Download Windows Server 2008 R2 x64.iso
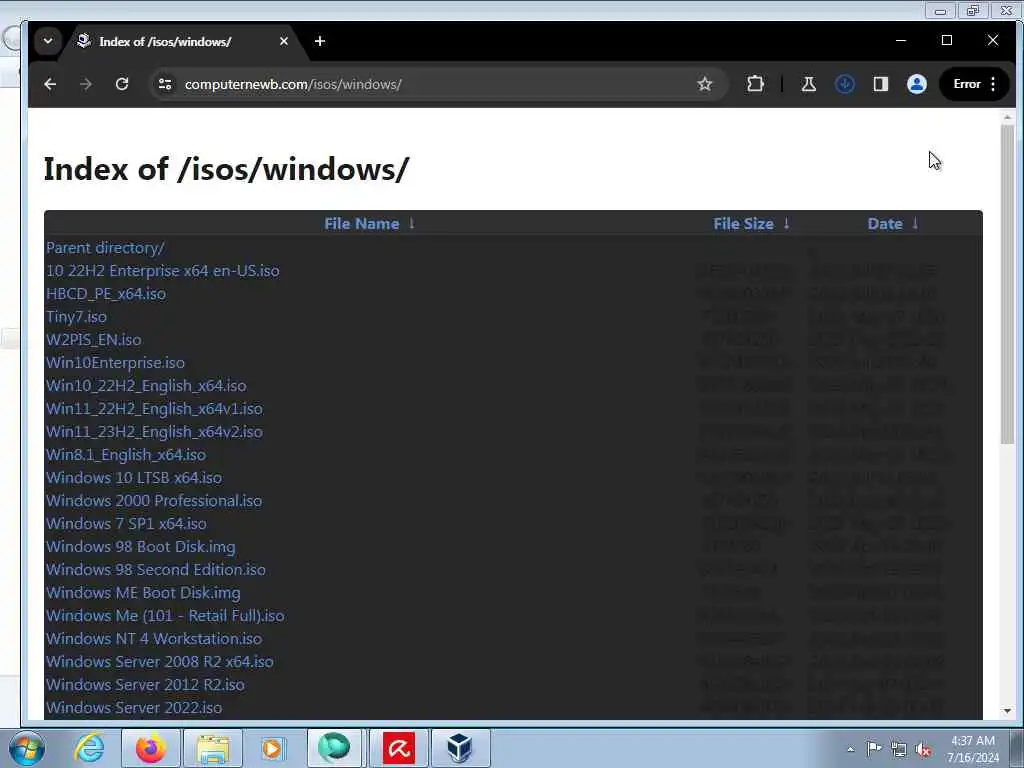The width and height of the screenshot is (1024, 768). tap(159, 662)
